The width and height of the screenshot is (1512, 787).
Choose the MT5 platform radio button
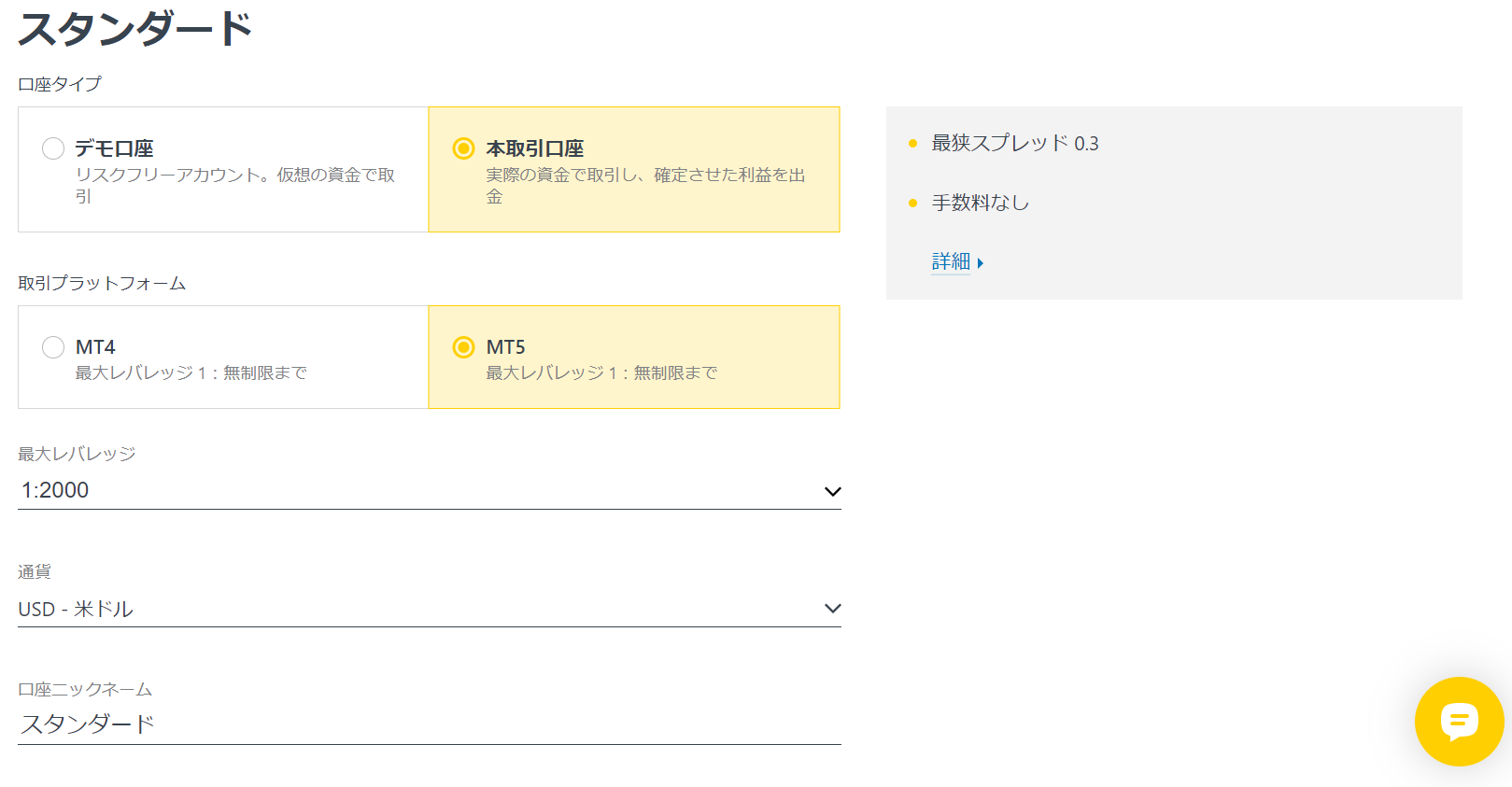pyautogui.click(x=463, y=347)
